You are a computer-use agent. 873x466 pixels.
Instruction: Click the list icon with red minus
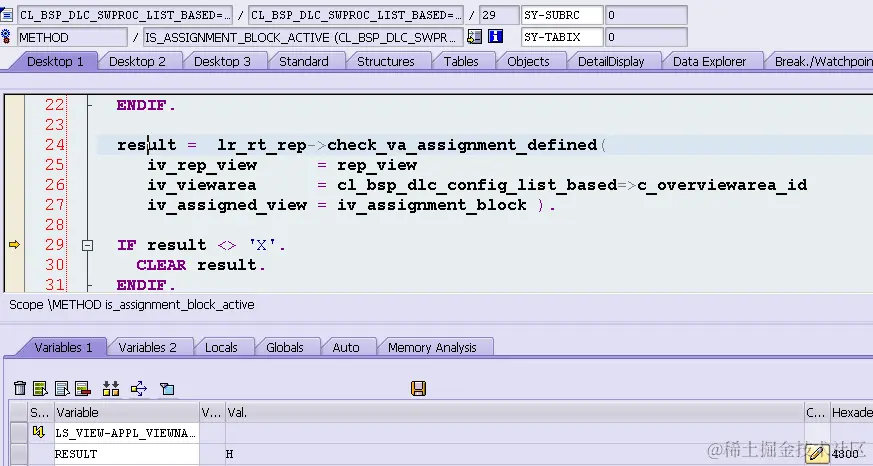click(x=83, y=388)
